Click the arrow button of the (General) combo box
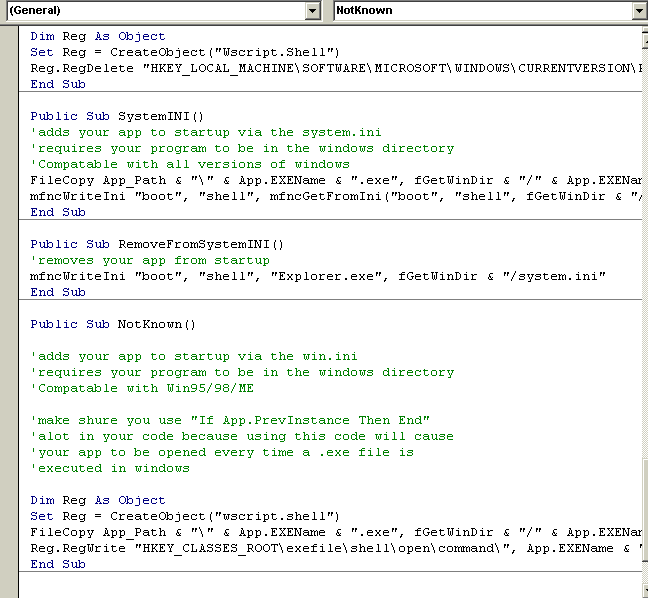The height and width of the screenshot is (598, 648). [313, 10]
